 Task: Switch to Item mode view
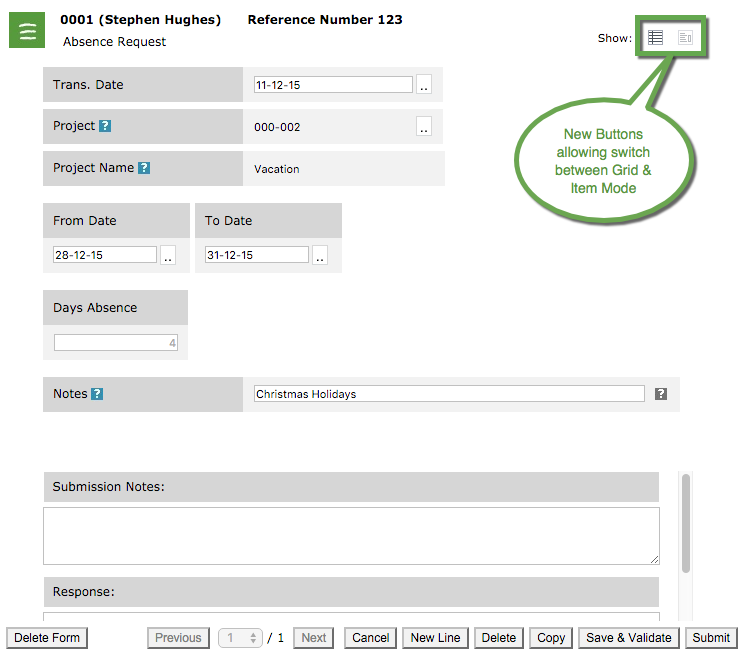point(685,38)
